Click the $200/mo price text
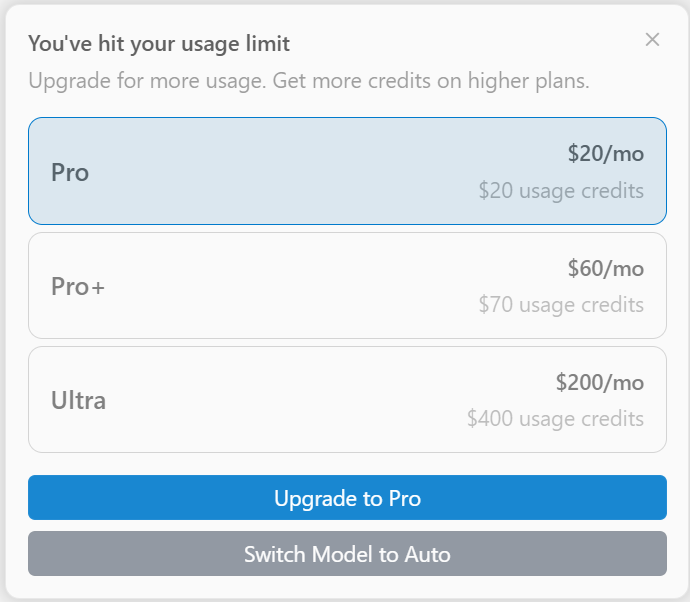Viewport: 690px width, 602px height. [x=599, y=382]
